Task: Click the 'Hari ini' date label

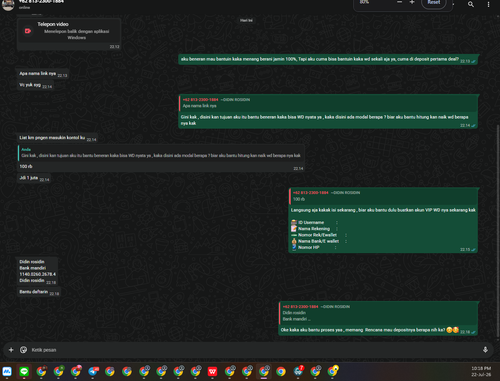Action: (x=246, y=20)
